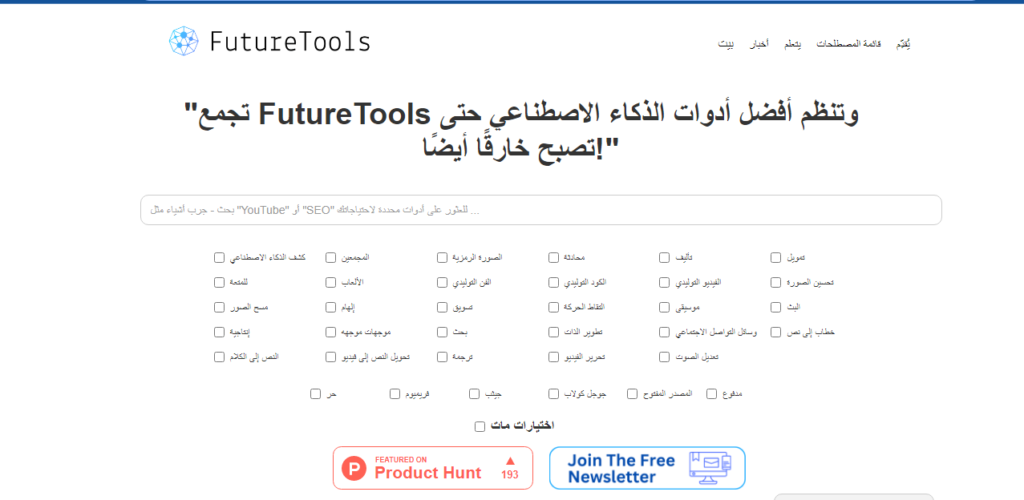Click the upvote triangle above 193
Screen dimensions: 1024x500
510,460
